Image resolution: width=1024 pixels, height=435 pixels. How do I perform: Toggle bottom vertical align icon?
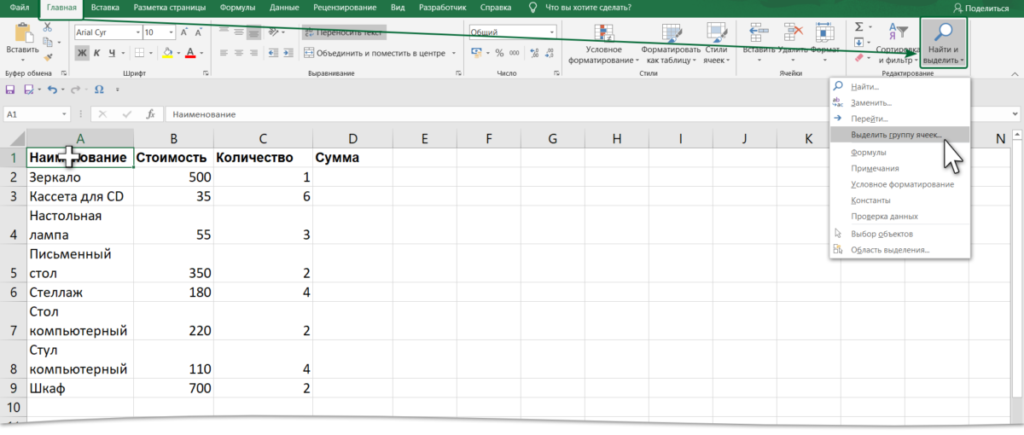[x=253, y=32]
